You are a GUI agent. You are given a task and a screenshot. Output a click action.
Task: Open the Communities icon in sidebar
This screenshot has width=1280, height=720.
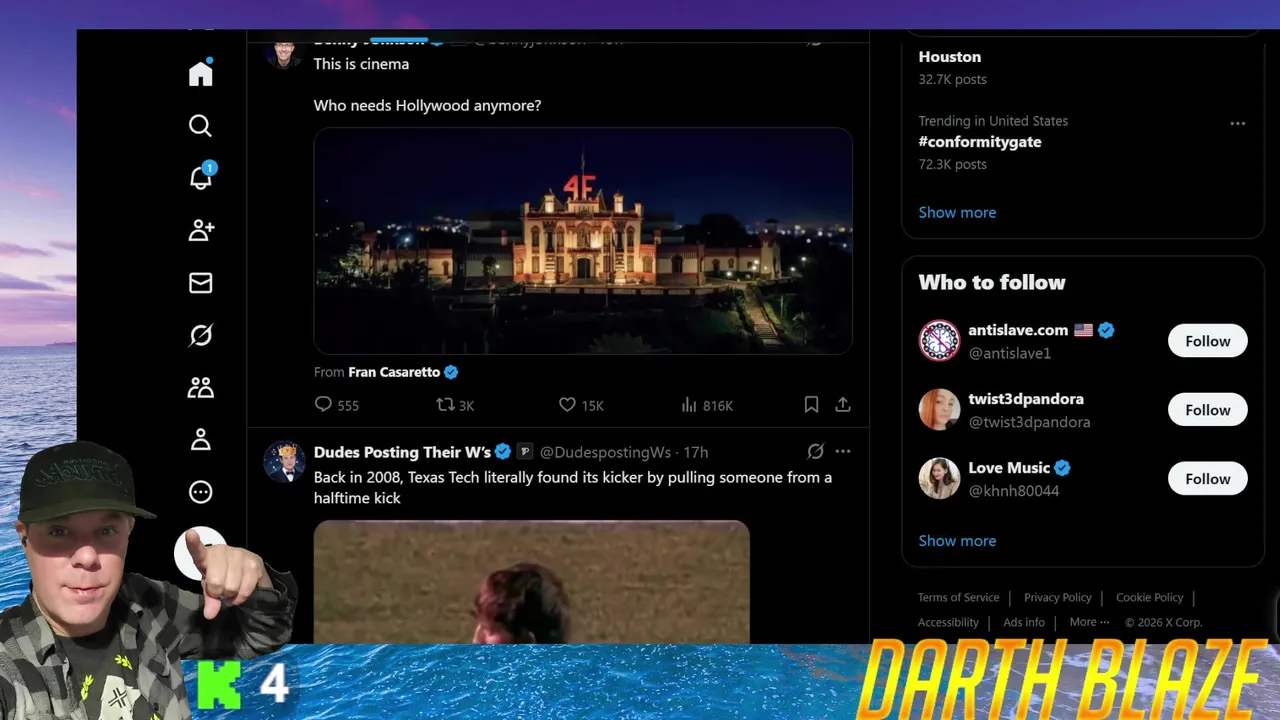[201, 387]
